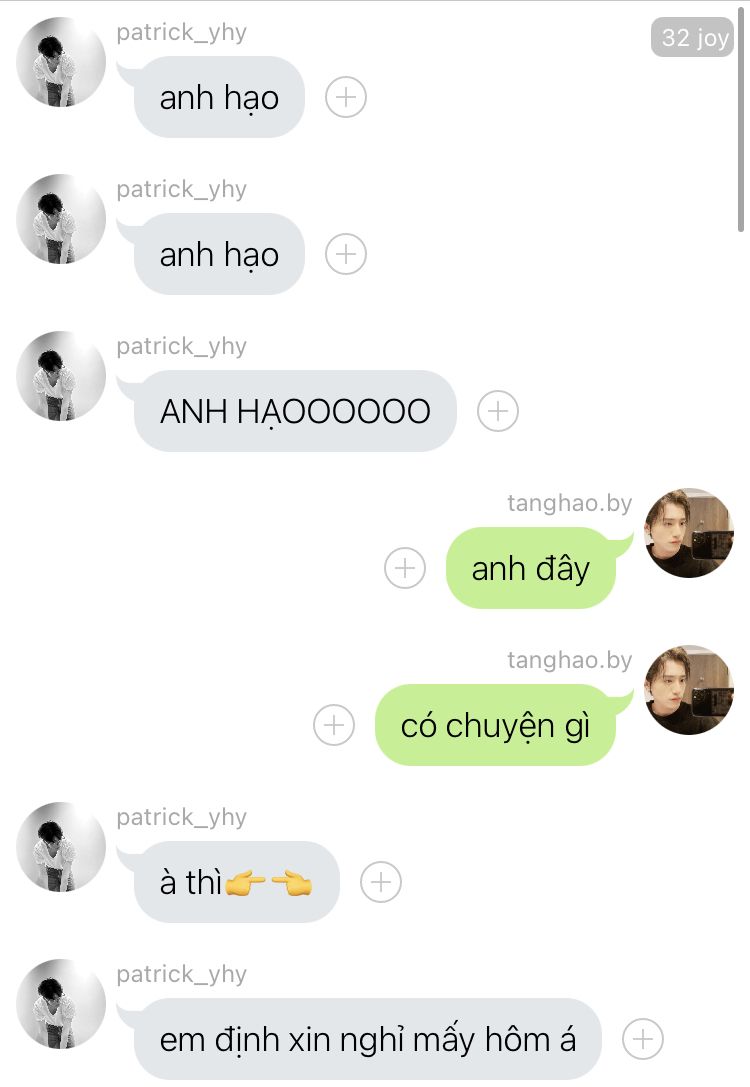Open tanghao.by avatar beside "có chuyện gì"
Screen dimensions: 750x1087
689,690
